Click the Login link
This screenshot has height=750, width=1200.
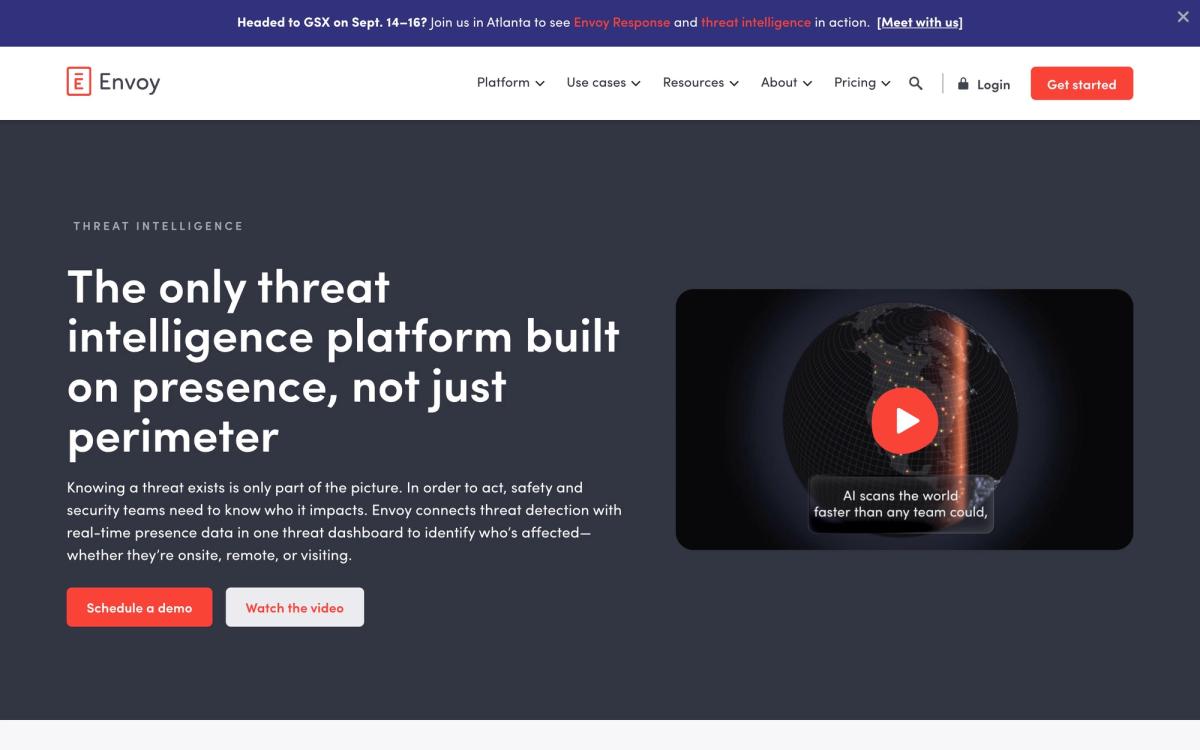(x=993, y=85)
